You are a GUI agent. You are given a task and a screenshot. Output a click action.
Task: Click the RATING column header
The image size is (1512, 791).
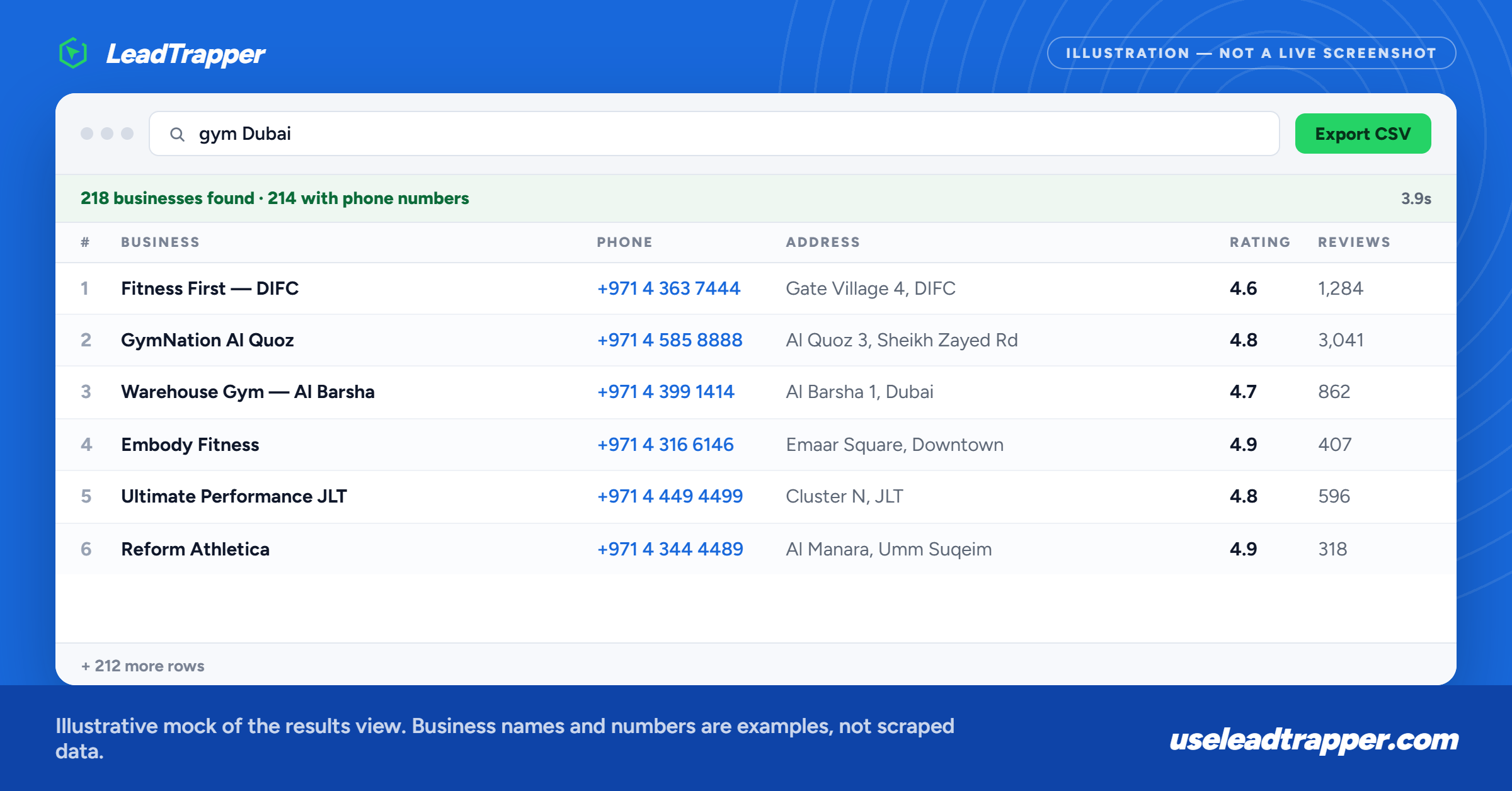pyautogui.click(x=1260, y=242)
